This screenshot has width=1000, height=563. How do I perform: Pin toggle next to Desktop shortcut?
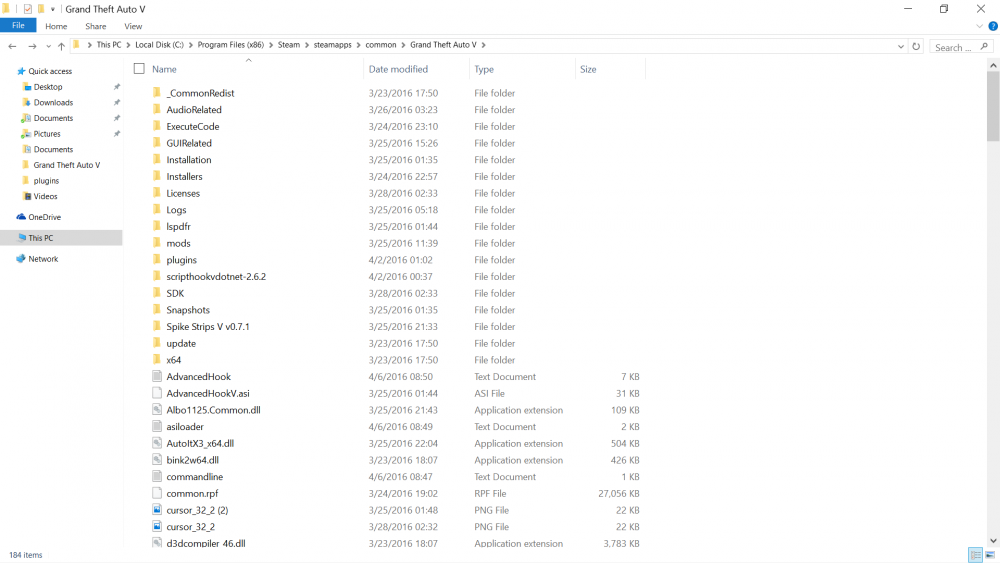click(x=117, y=87)
